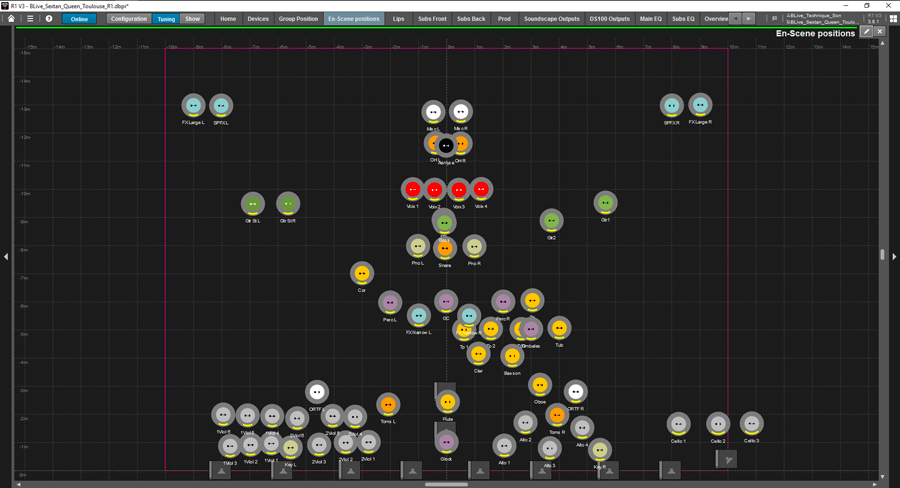Select the Perc L purple object
The width and height of the screenshot is (900, 488).
[390, 303]
